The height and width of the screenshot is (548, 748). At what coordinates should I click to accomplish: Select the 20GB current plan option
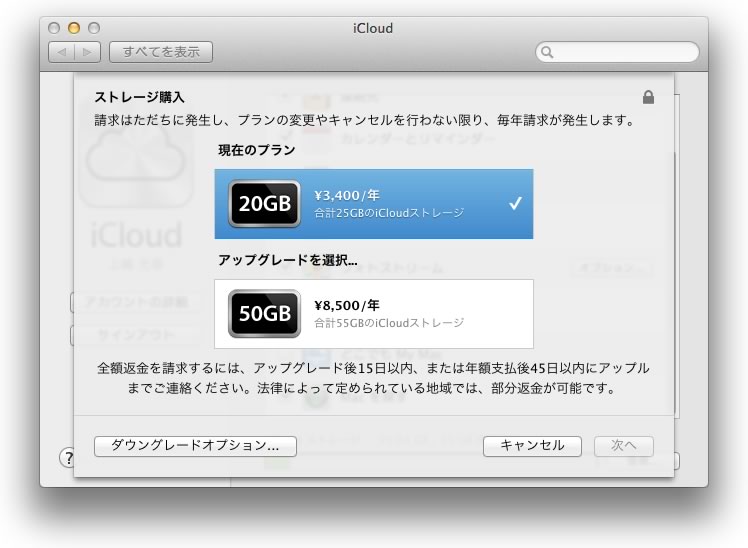[x=374, y=204]
